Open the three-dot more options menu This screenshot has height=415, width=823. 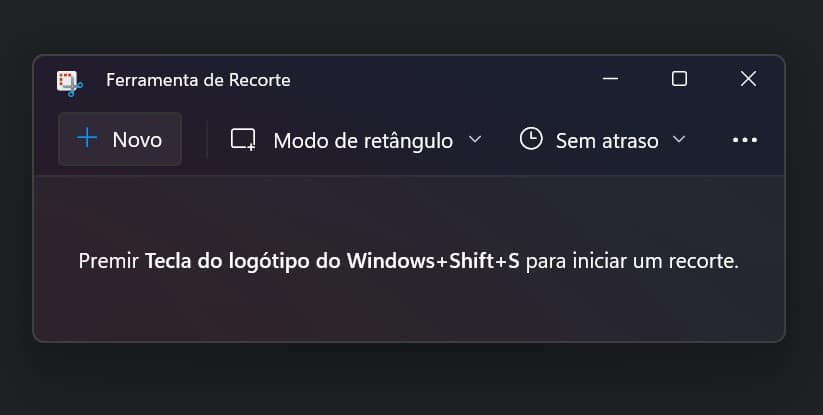pos(745,140)
